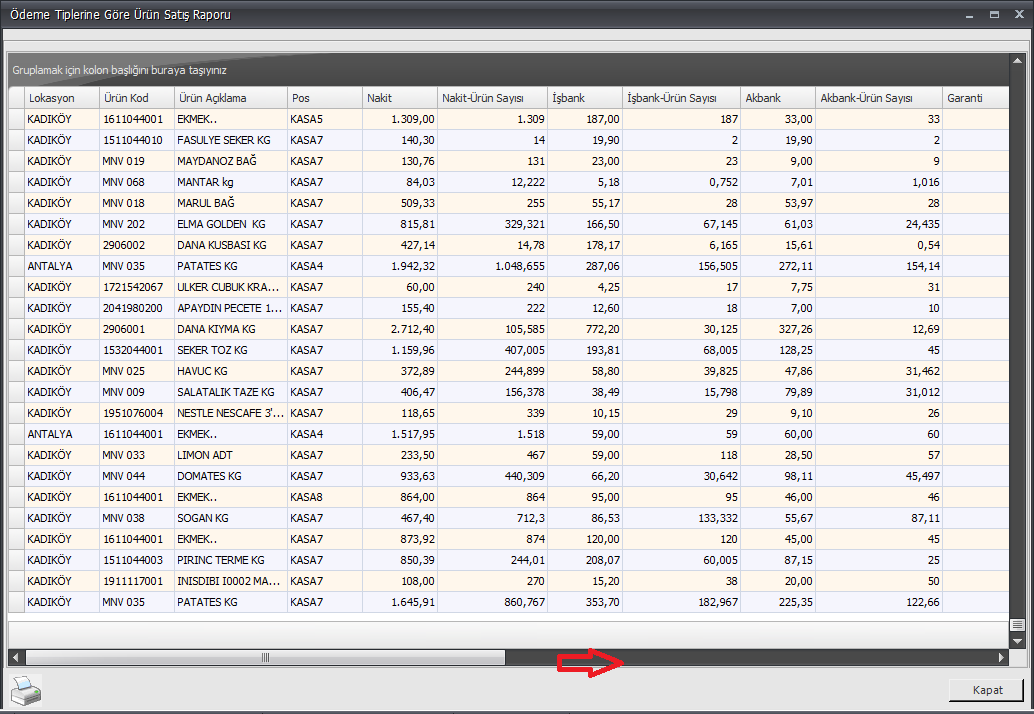1034x714 pixels.
Task: Sort by the Lokasyon column header
Action: coord(60,98)
